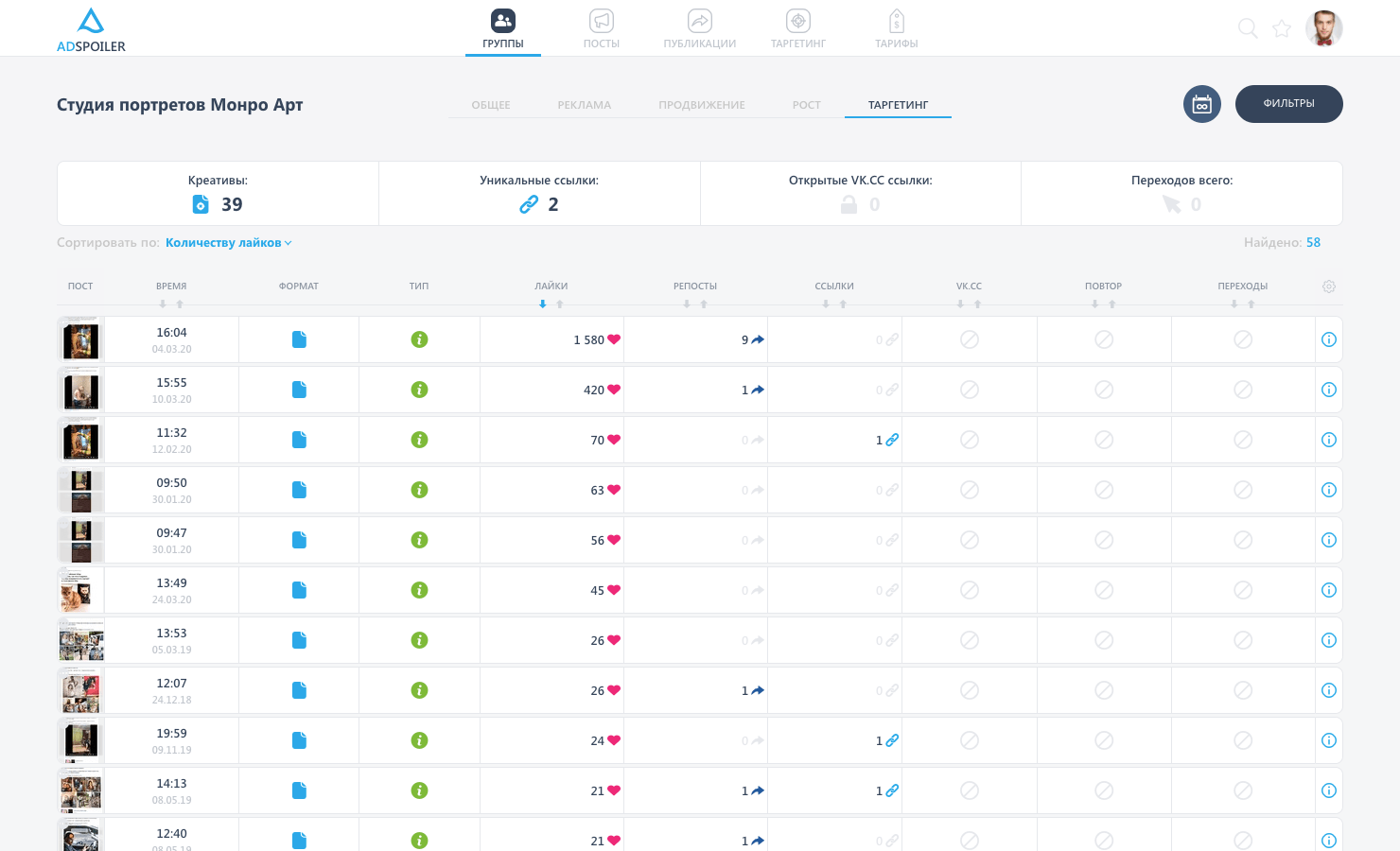1400x851 pixels.
Task: Open table column settings gear
Action: [x=1328, y=287]
